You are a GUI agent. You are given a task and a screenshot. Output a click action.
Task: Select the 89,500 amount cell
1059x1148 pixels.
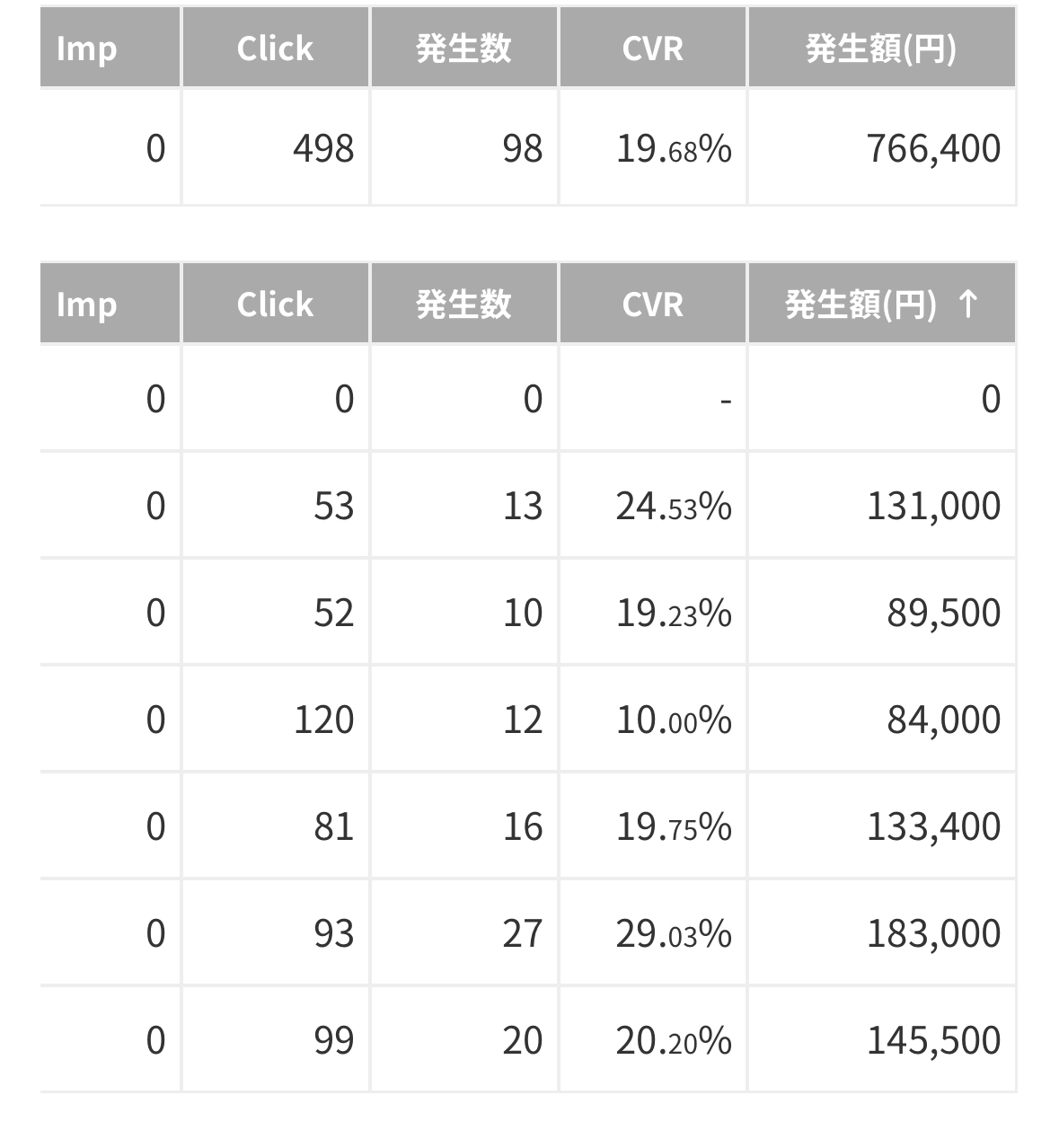[943, 613]
